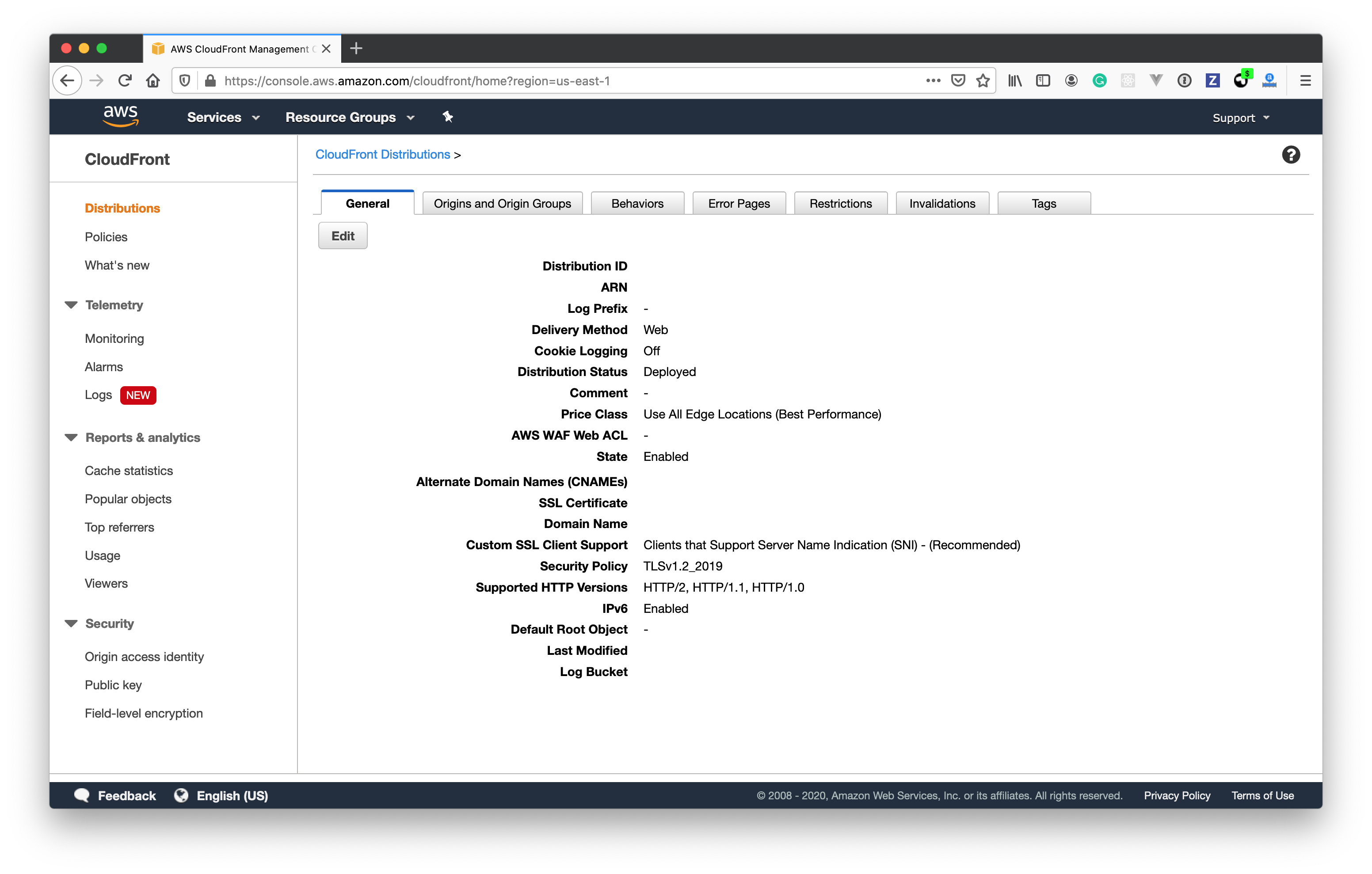This screenshot has width=1372, height=874.
Task: Open the Firefox Library icon
Action: click(1015, 81)
